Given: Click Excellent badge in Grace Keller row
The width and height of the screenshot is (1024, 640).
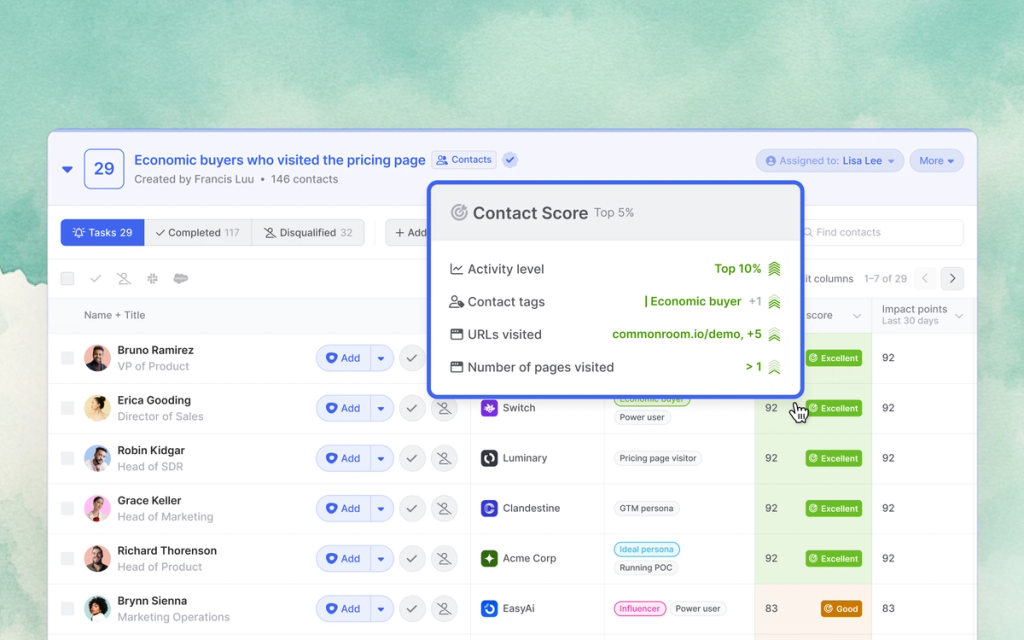Looking at the screenshot, I should (833, 508).
